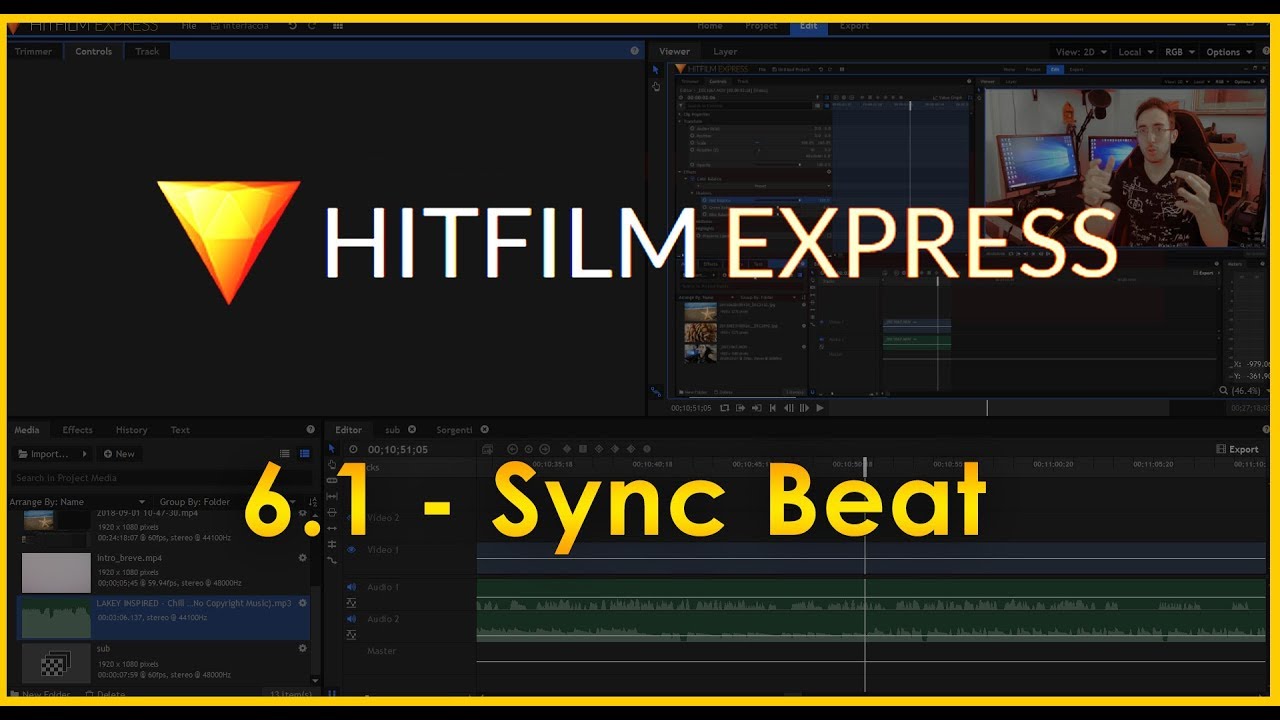The height and width of the screenshot is (720, 1280).
Task: Expand the Import options arrow
Action: pos(84,454)
